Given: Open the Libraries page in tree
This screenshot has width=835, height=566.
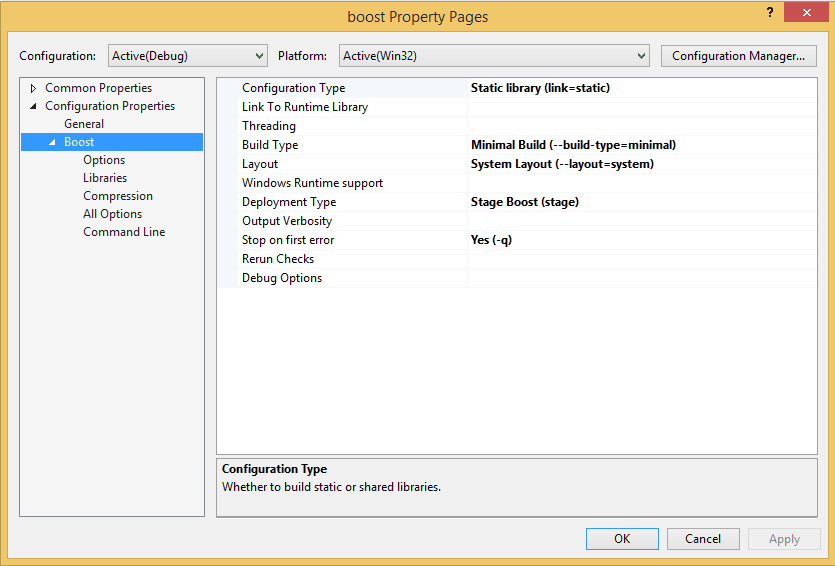Looking at the screenshot, I should pyautogui.click(x=105, y=178).
